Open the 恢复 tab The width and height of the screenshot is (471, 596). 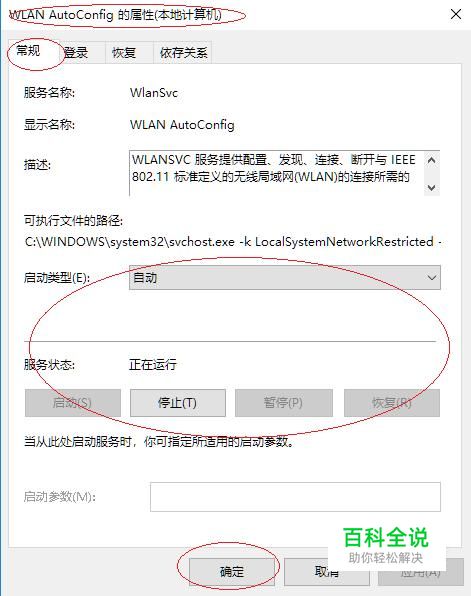124,52
